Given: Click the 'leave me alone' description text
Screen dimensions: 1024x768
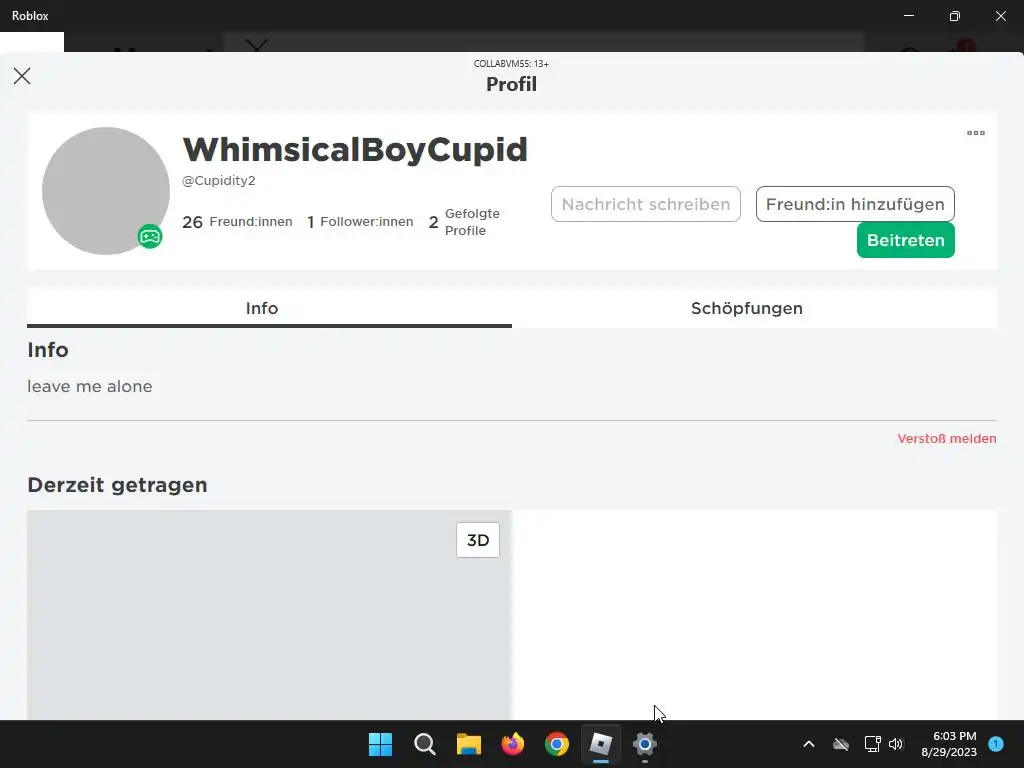Looking at the screenshot, I should (89, 387).
